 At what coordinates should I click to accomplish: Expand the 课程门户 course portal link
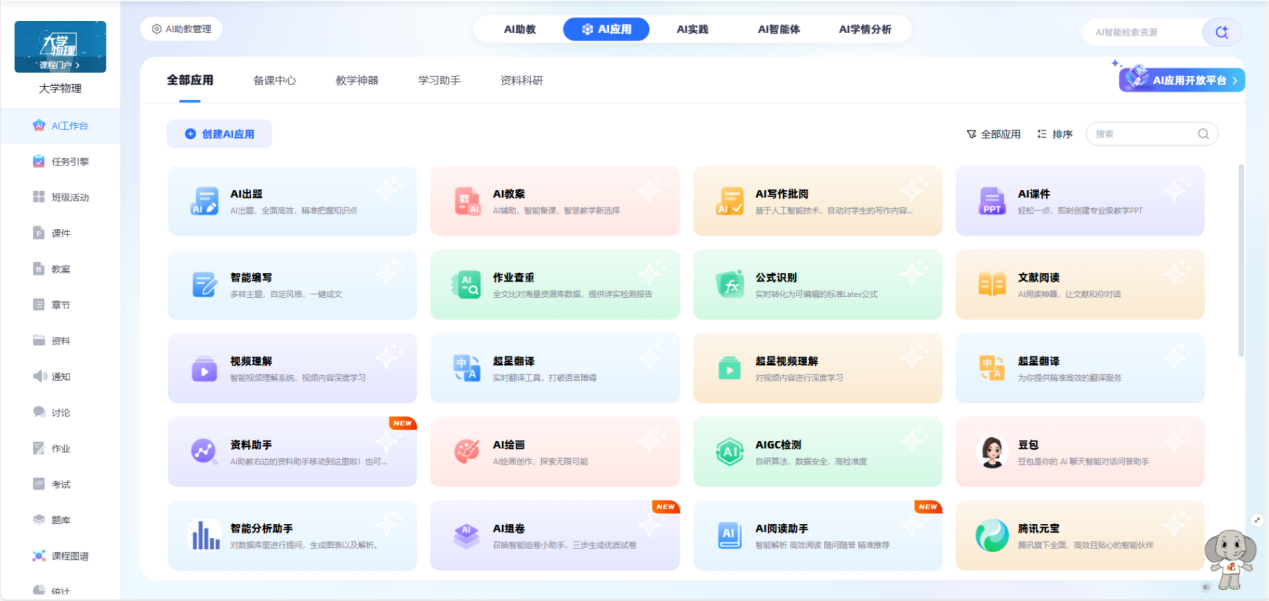pos(60,65)
